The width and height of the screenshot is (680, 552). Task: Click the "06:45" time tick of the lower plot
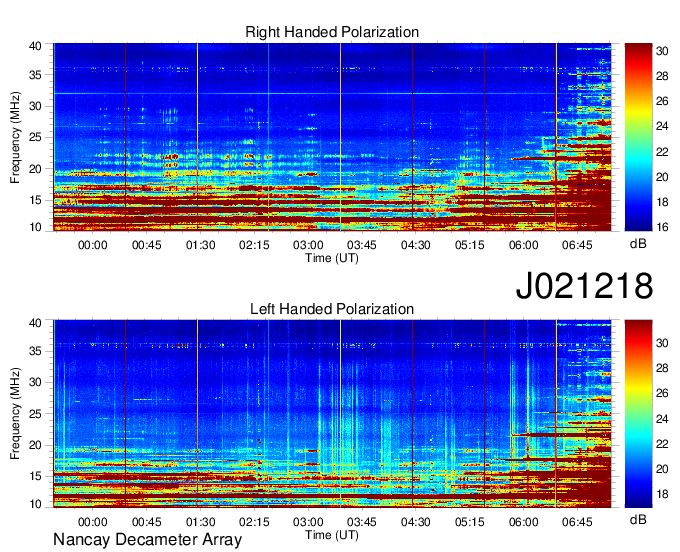click(577, 522)
